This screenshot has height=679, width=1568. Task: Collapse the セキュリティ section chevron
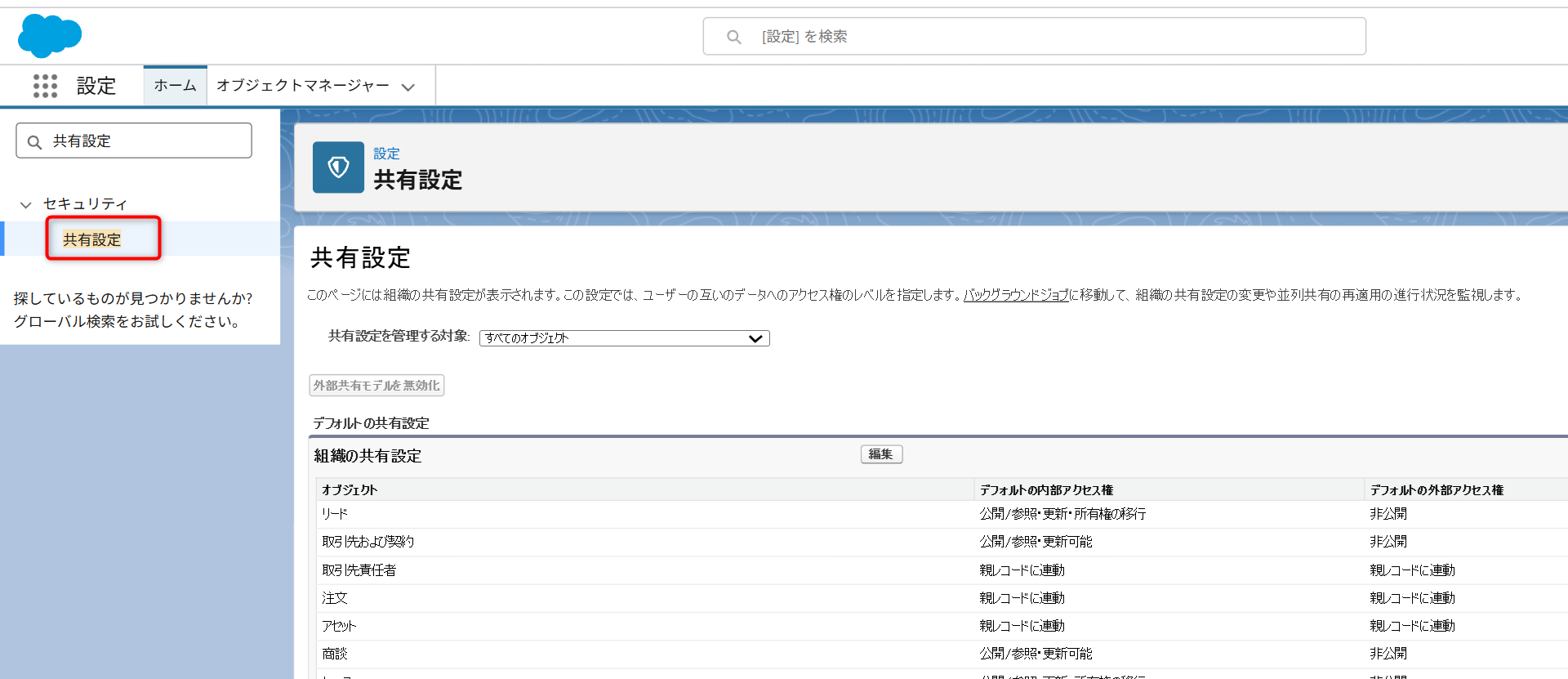pyautogui.click(x=25, y=204)
